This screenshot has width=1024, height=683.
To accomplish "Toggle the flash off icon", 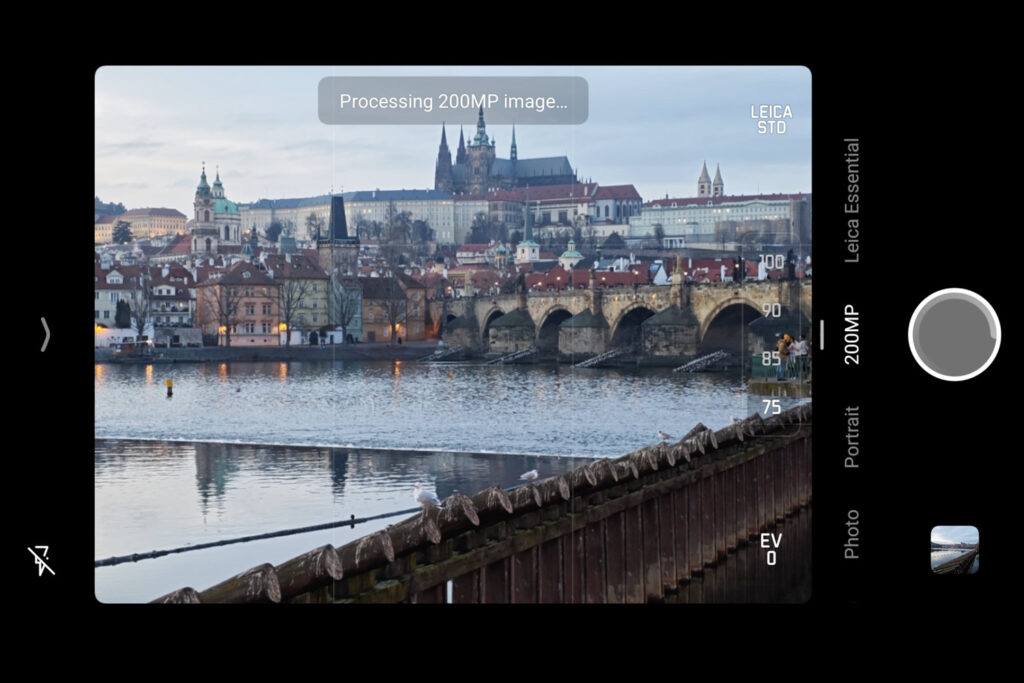I will tap(41, 560).
